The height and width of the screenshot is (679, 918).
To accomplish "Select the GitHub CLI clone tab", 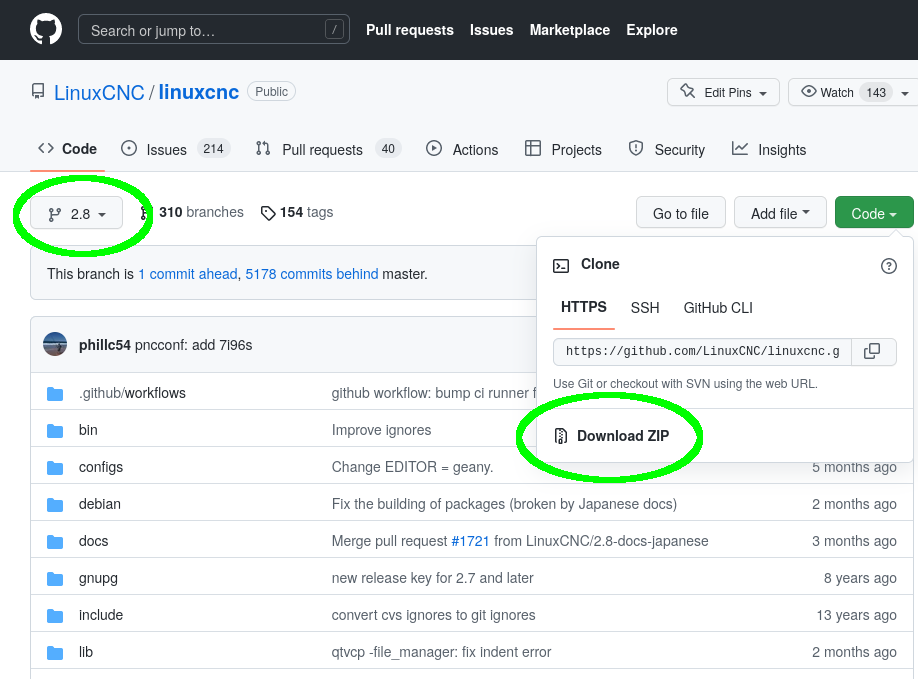I will click(718, 307).
